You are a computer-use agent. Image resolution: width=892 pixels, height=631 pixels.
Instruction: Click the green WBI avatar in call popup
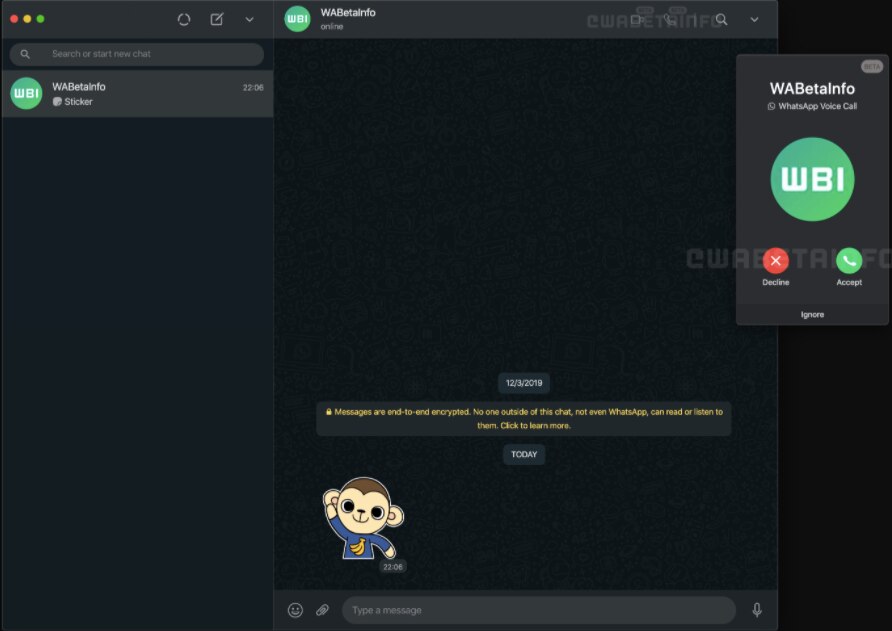[811, 180]
